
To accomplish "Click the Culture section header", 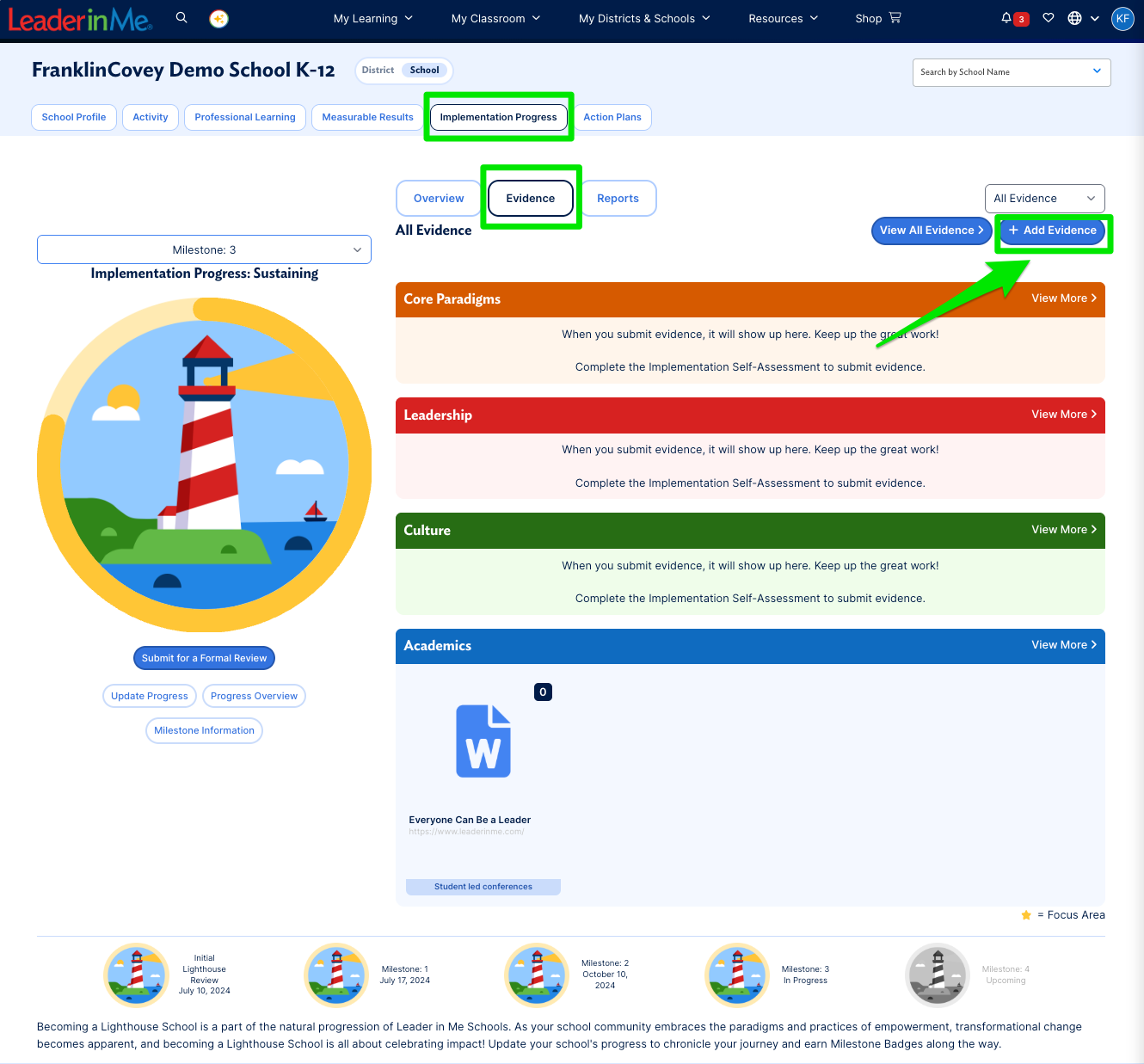I will (x=750, y=531).
